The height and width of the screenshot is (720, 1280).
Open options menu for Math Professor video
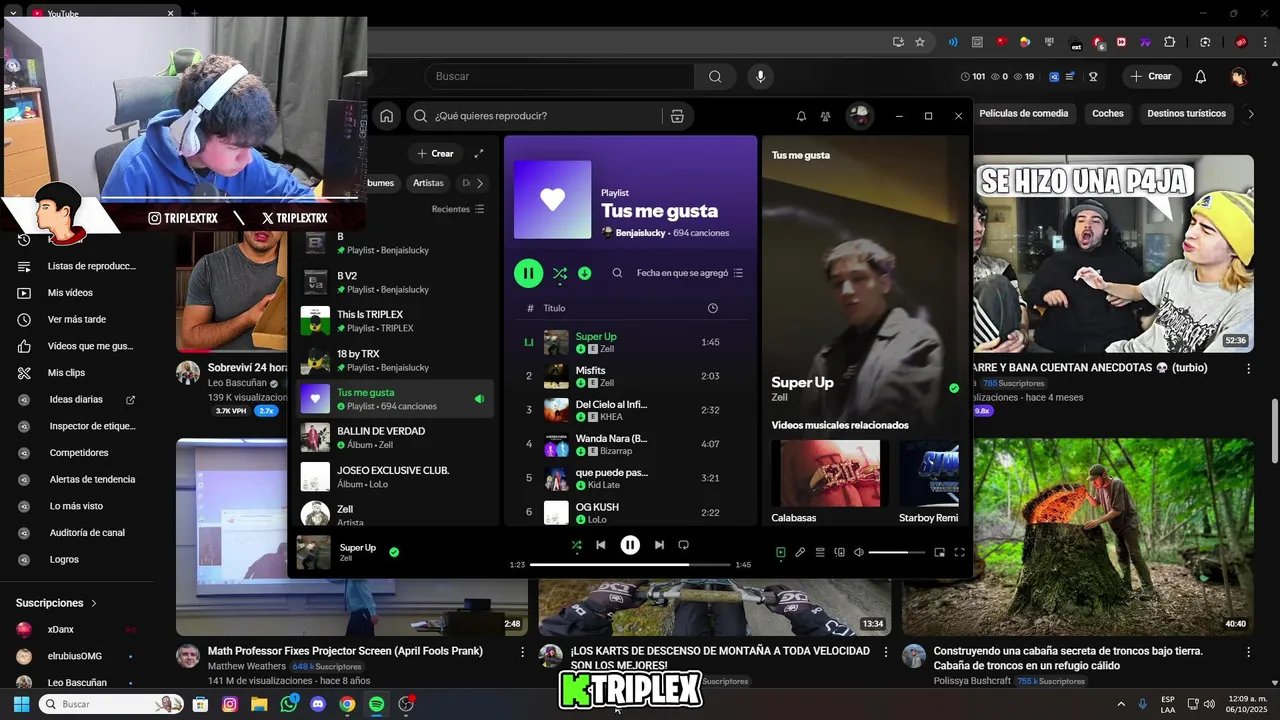pos(522,651)
